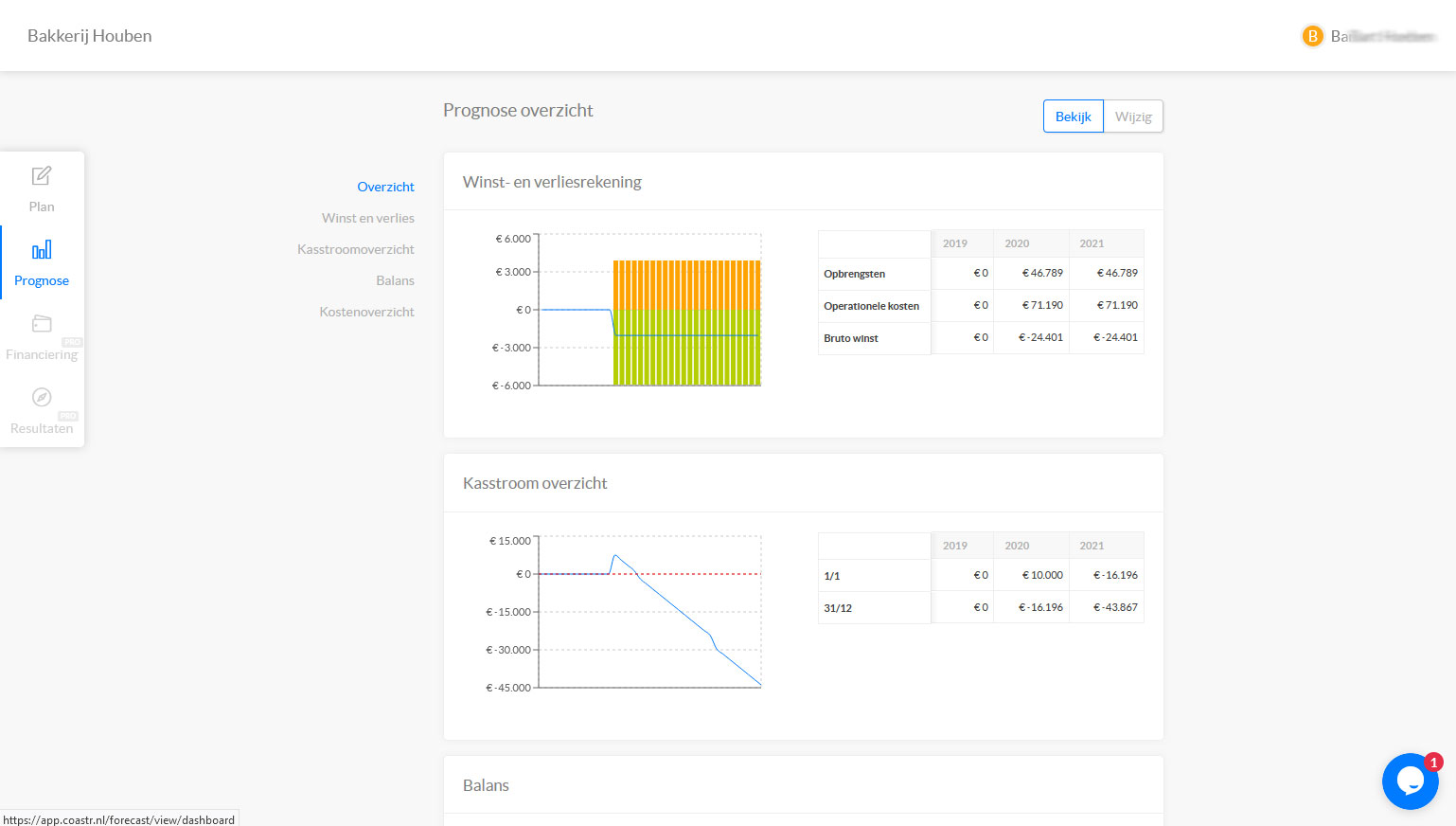Switch to Wijzig edit mode

coord(1133,117)
